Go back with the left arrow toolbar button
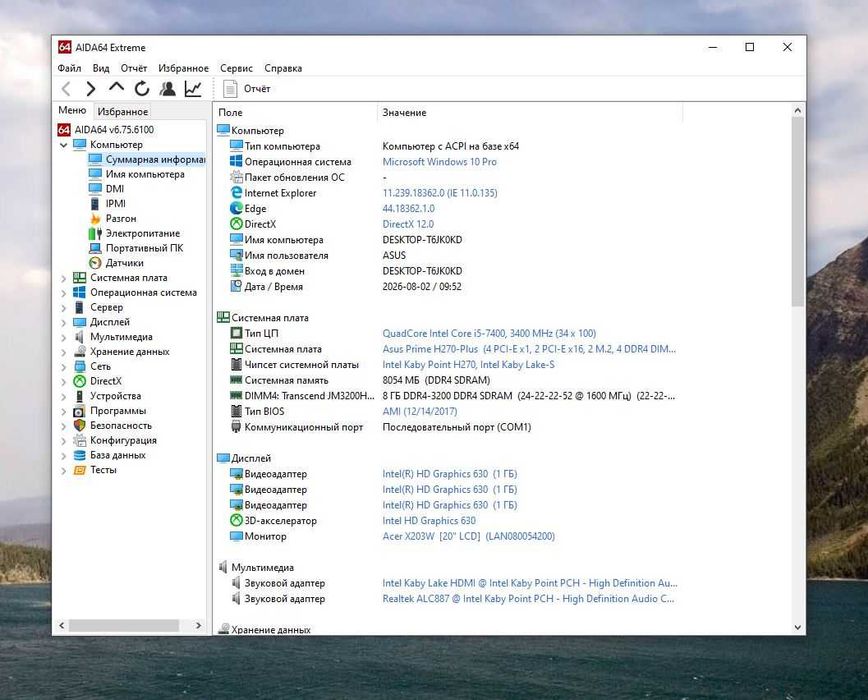The height and width of the screenshot is (700, 868). tap(66, 89)
